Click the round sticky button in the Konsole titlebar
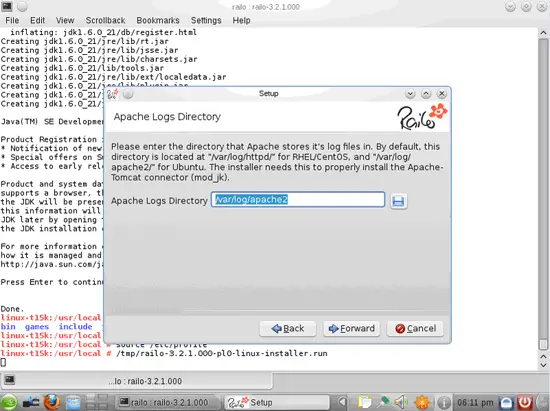This screenshot has width=550, height=411. [22, 6]
